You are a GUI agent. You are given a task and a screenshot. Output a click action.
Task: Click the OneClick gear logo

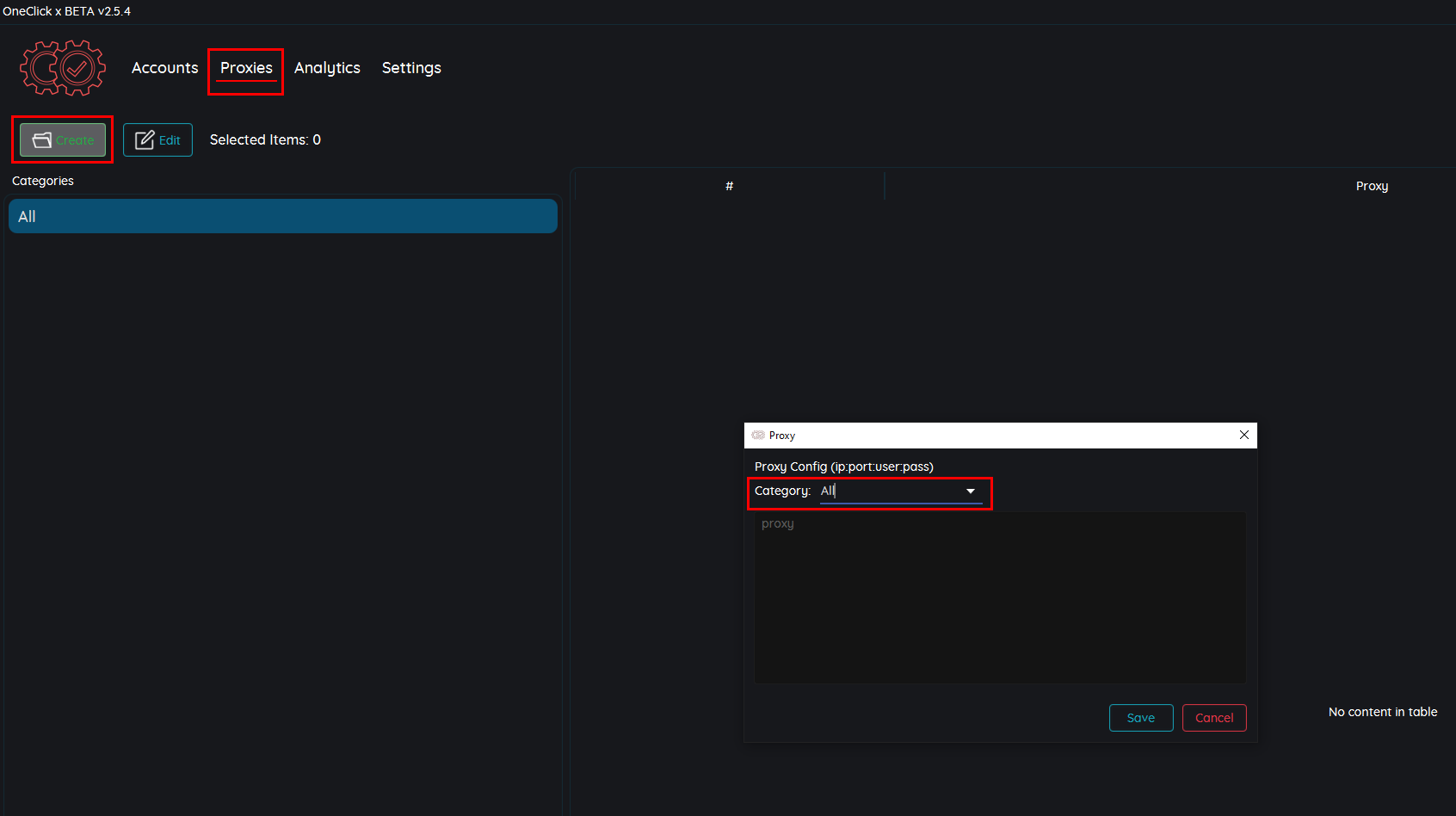click(63, 67)
